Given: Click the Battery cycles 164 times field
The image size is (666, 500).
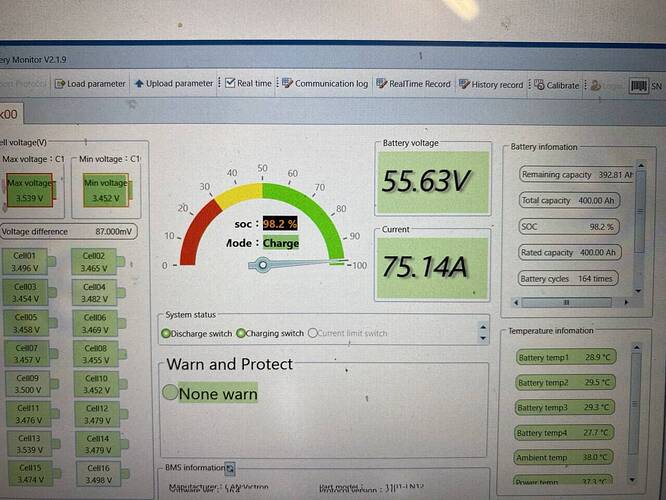Looking at the screenshot, I should (x=568, y=279).
